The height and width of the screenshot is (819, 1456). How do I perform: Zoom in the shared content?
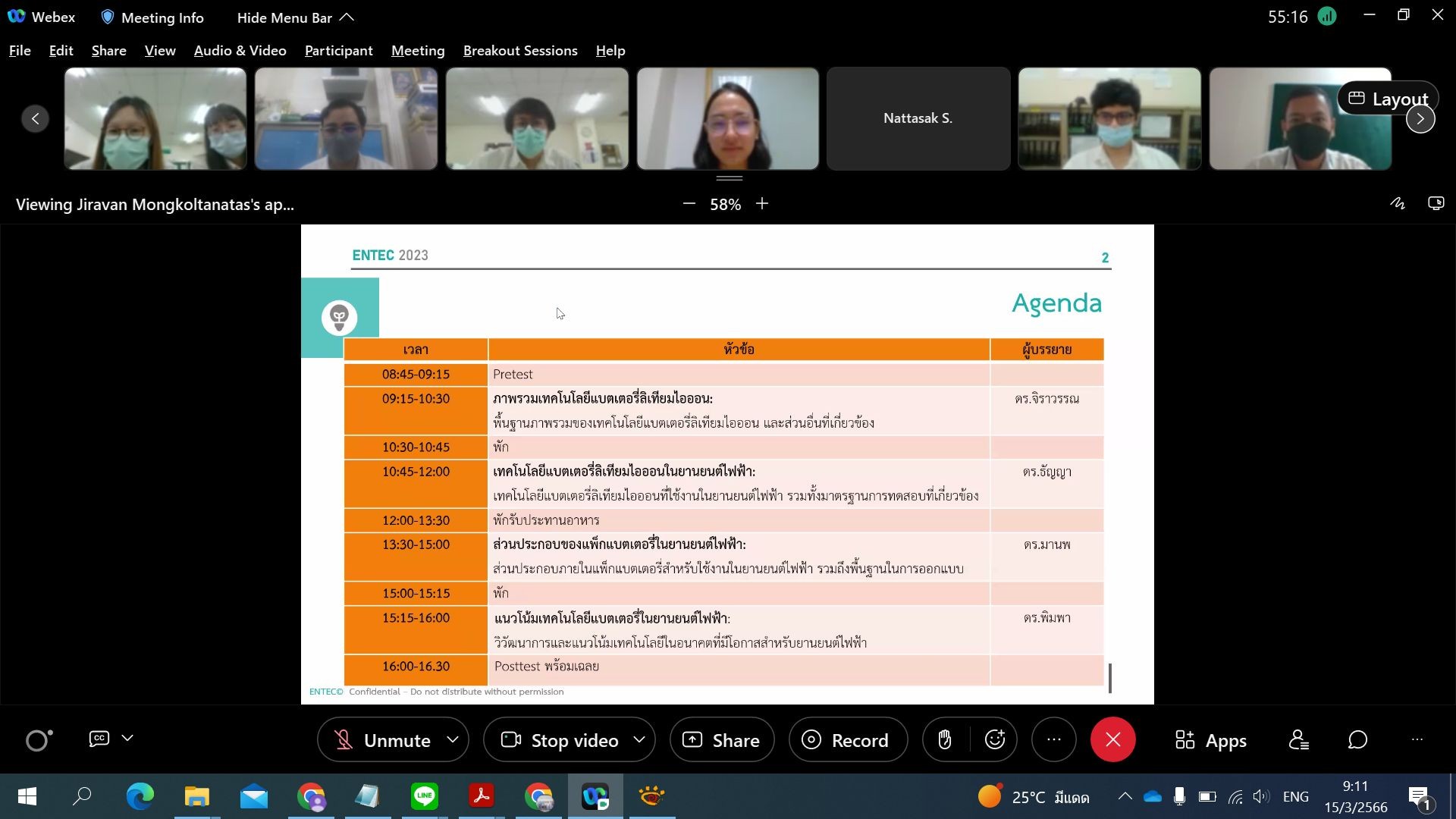(x=762, y=204)
